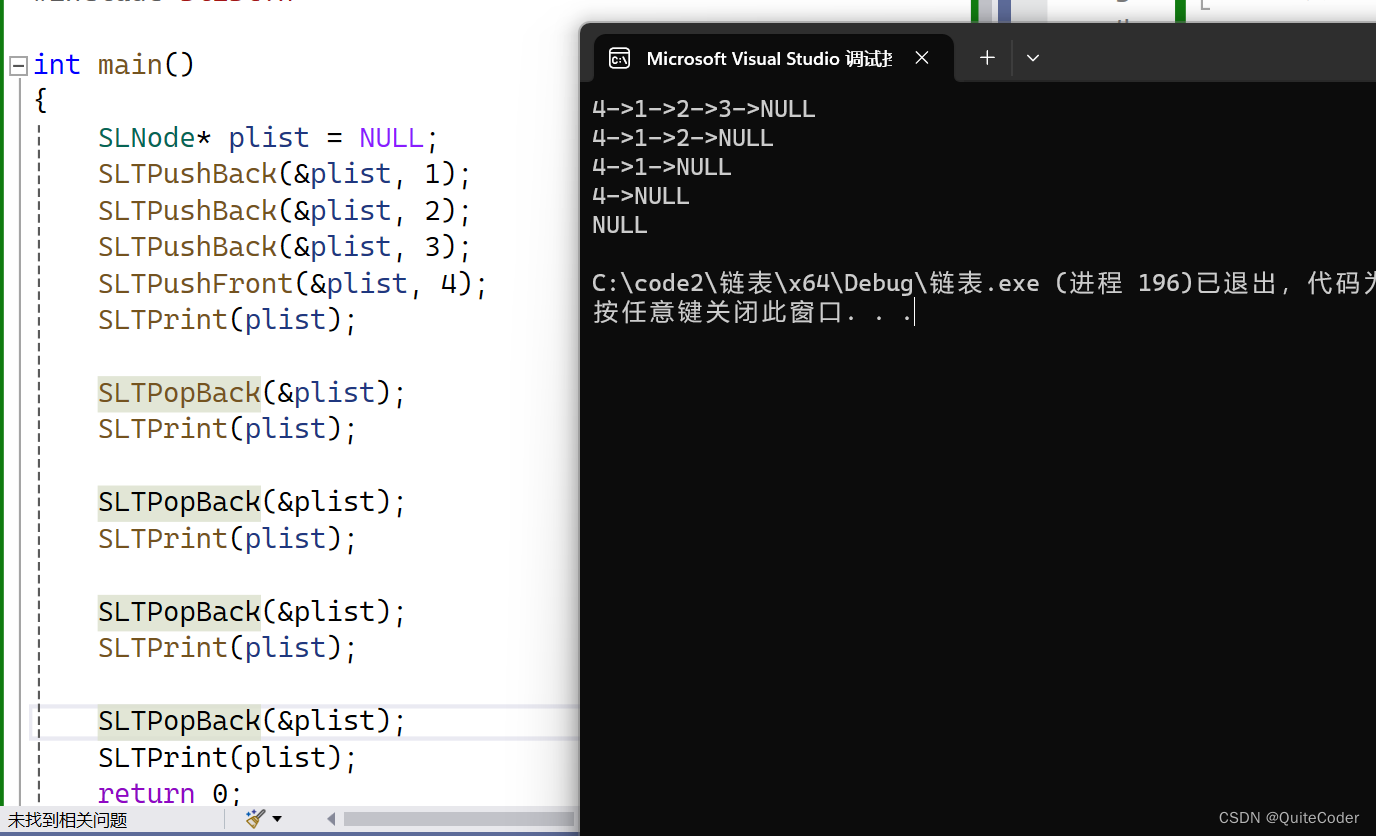Click the console exit path line '链表.exe'

click(984, 284)
